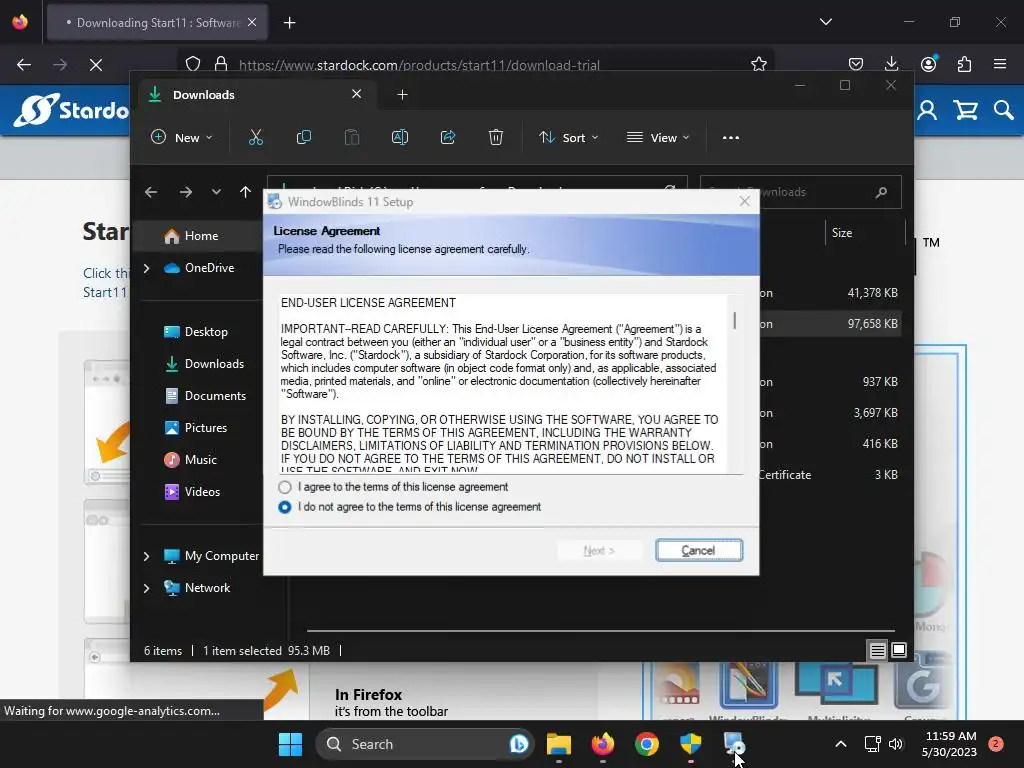Click the Cut scissors icon in Explorer

coord(255,138)
